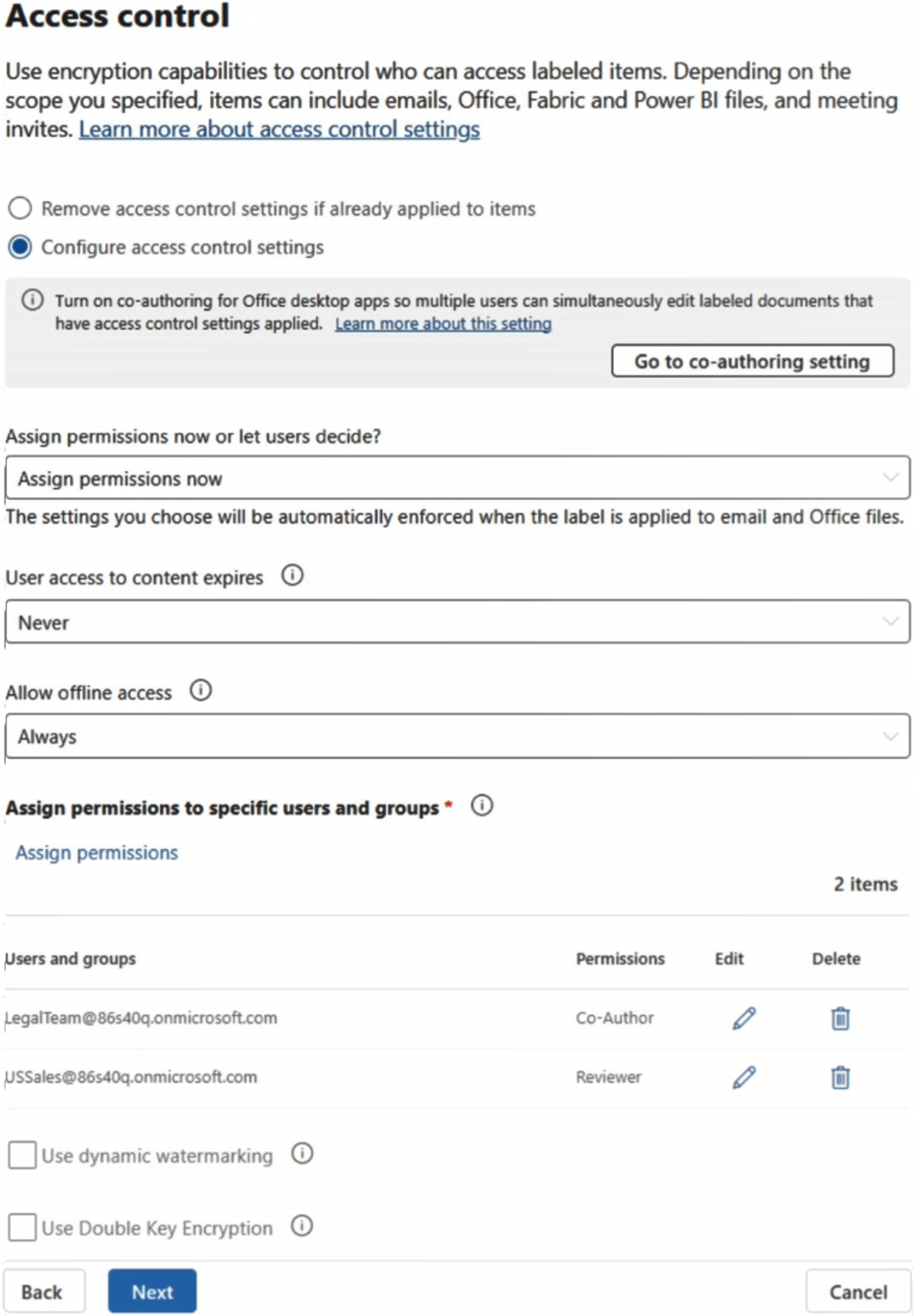The width and height of the screenshot is (915, 1316).
Task: Delete the USSales permission entry
Action: [840, 1078]
